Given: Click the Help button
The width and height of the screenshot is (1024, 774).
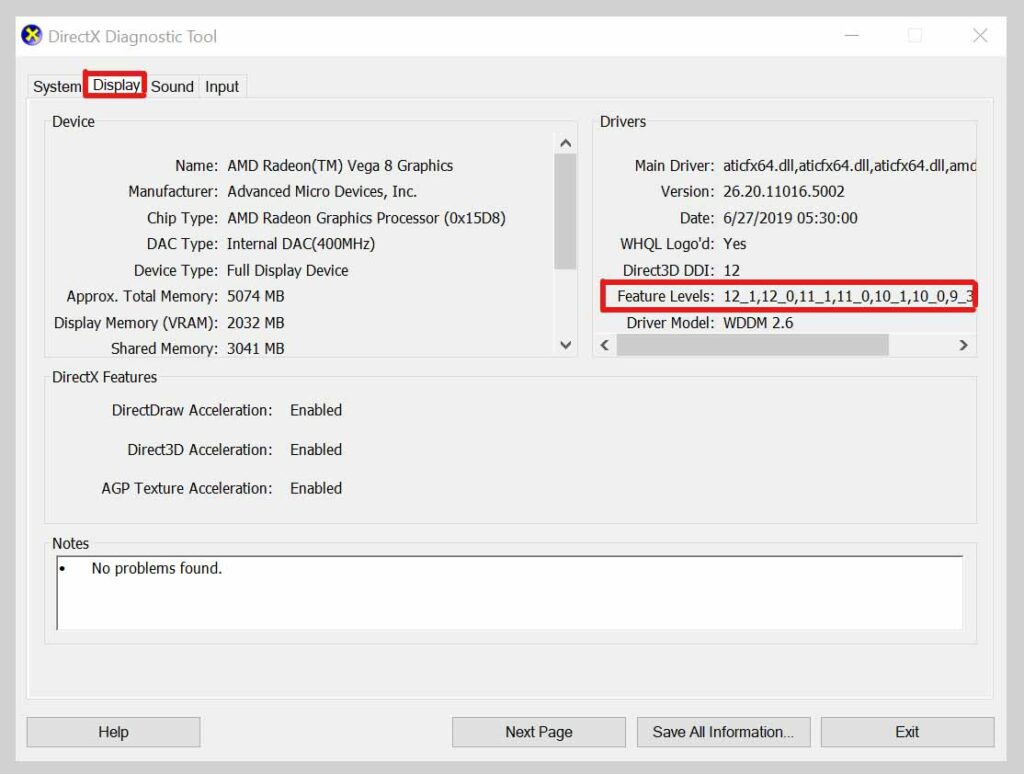Looking at the screenshot, I should click(x=113, y=731).
